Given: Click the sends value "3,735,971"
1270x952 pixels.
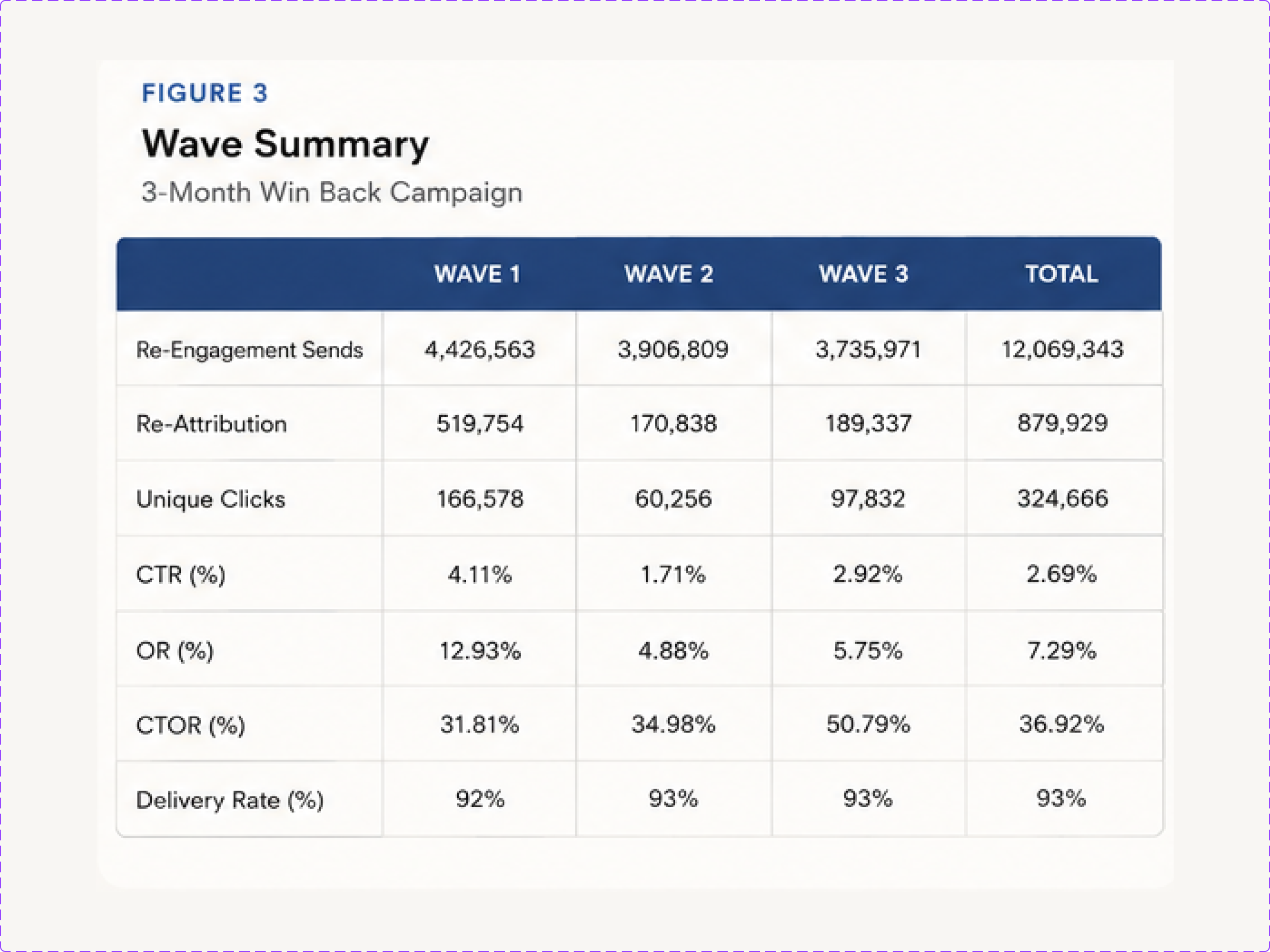Looking at the screenshot, I should (868, 350).
